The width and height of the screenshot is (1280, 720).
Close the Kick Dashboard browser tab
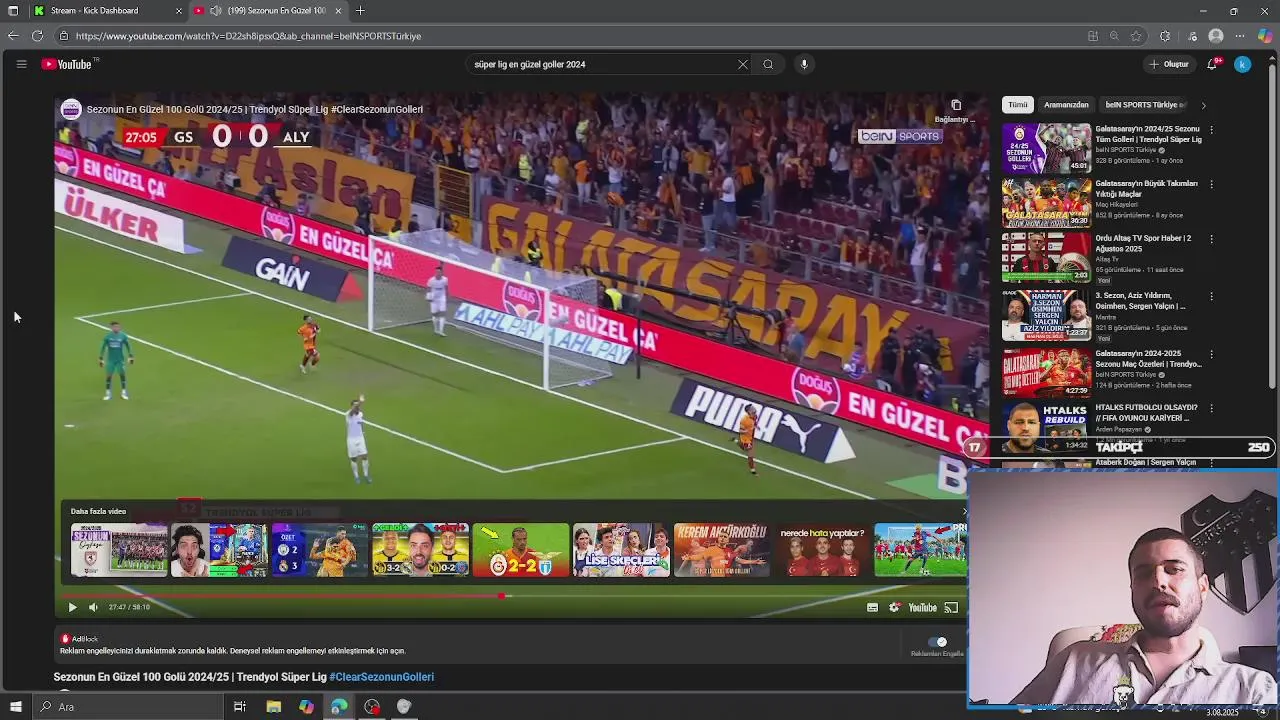coord(179,11)
